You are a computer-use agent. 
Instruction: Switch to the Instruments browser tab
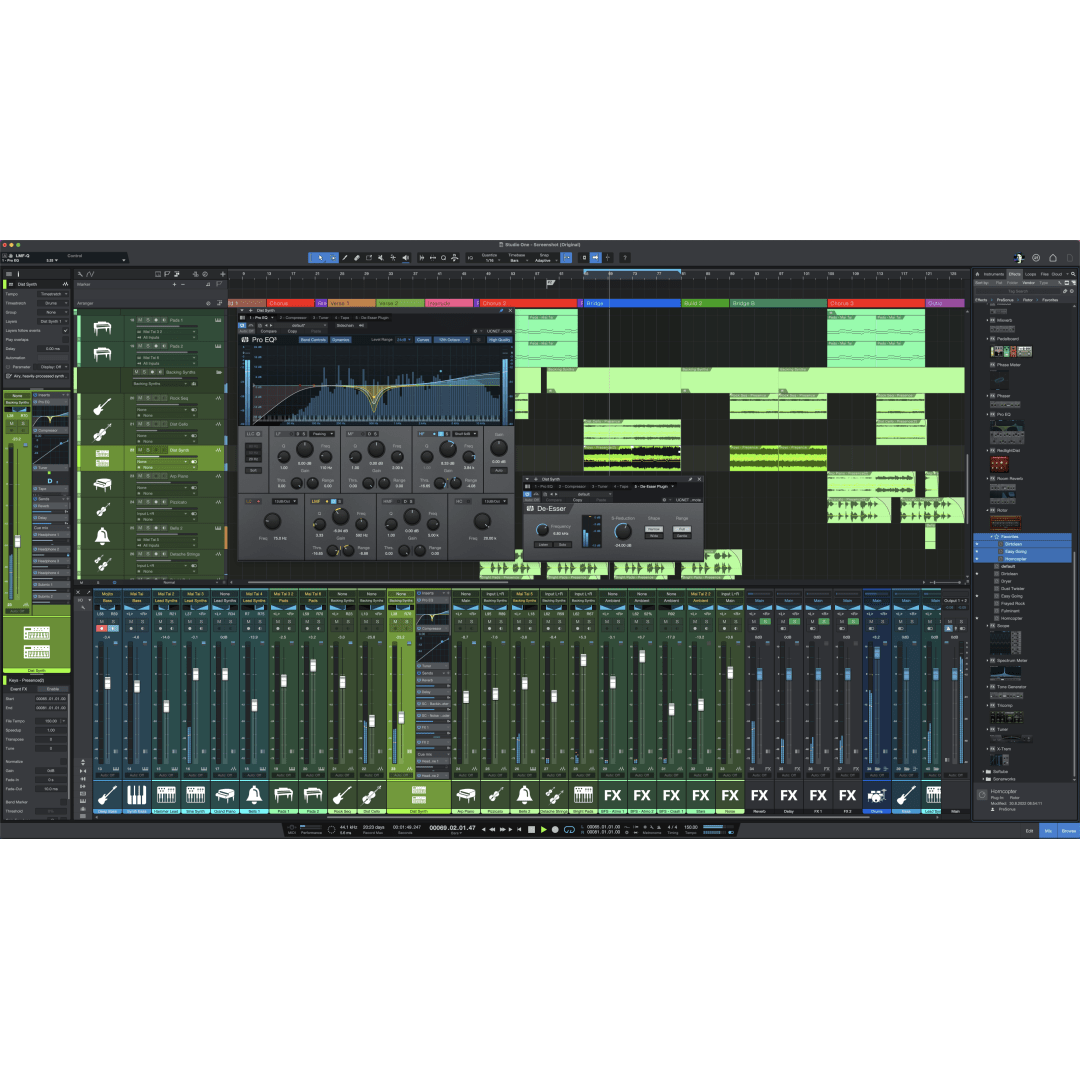click(994, 274)
